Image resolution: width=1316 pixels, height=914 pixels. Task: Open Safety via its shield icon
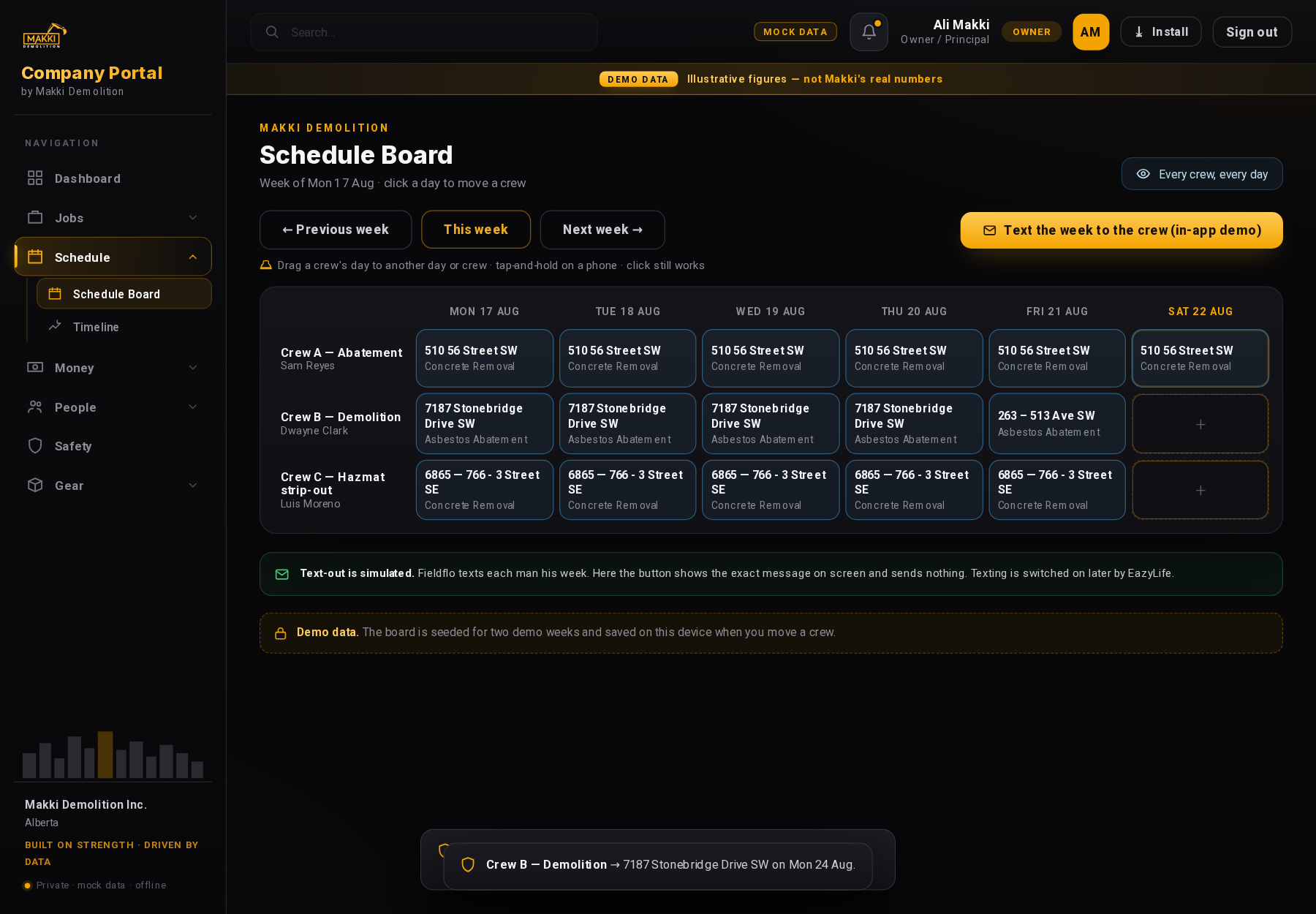(x=35, y=446)
